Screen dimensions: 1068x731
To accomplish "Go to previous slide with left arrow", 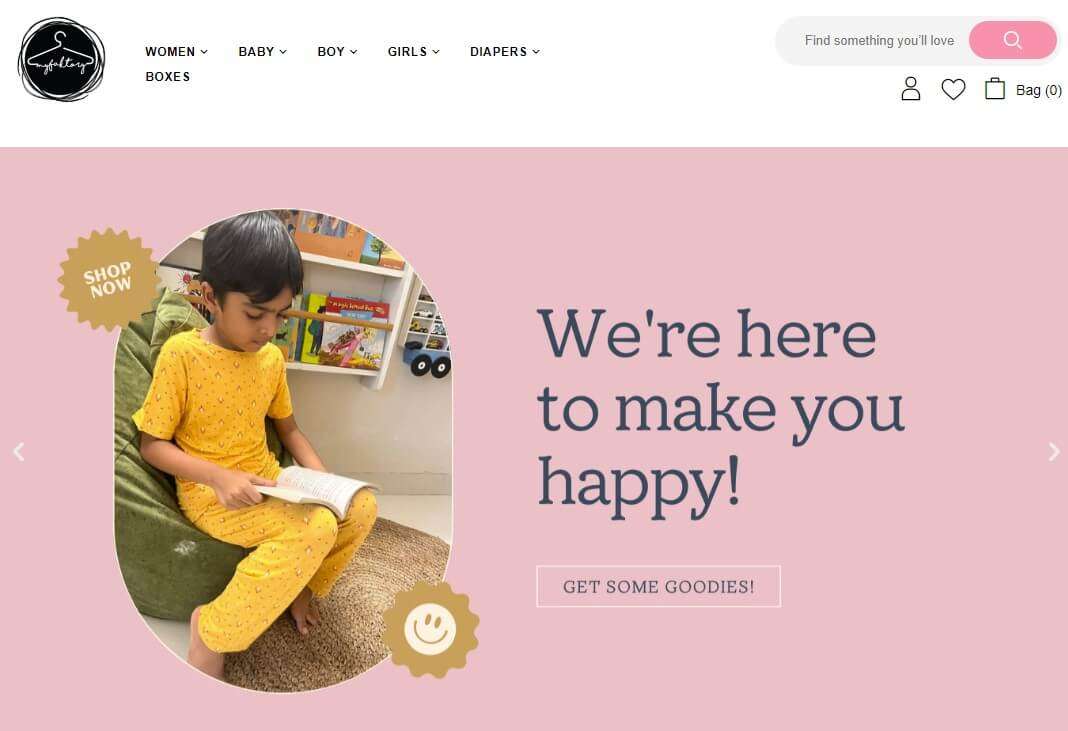I will click(19, 452).
